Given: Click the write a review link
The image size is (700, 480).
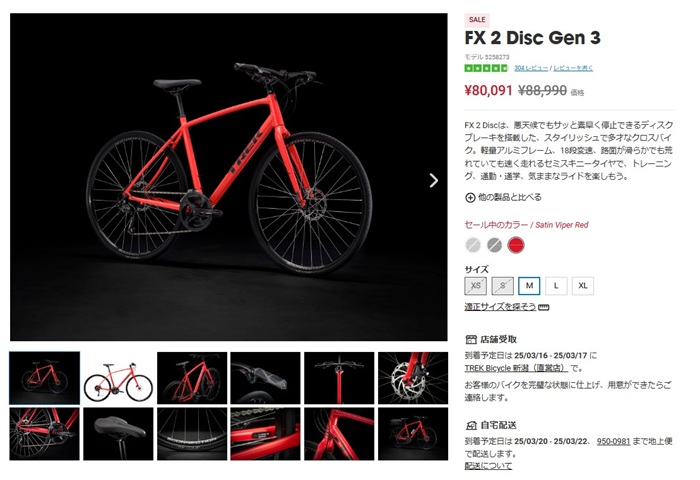Looking at the screenshot, I should (x=573, y=68).
